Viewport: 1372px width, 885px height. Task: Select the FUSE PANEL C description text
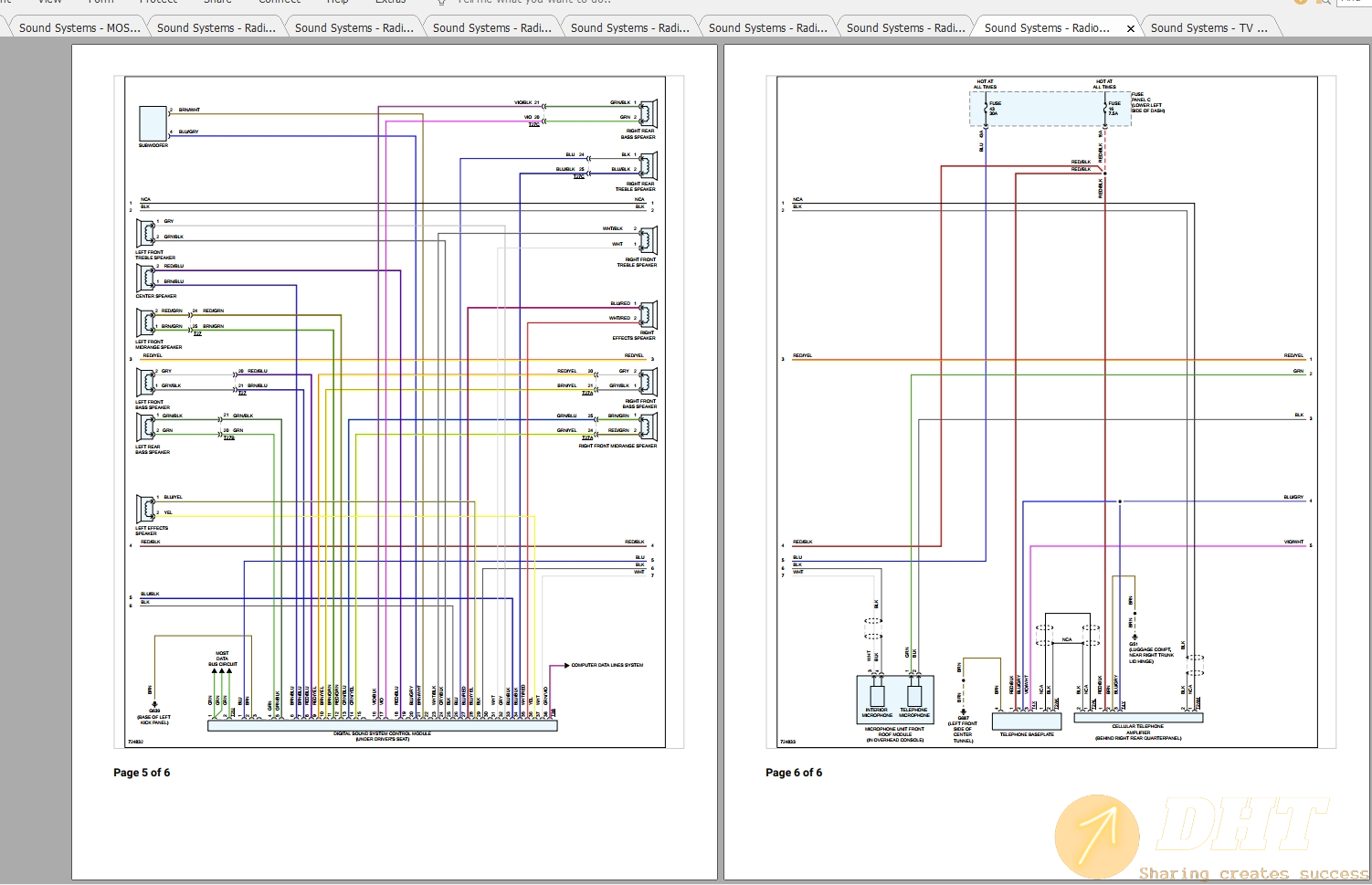point(1148,102)
